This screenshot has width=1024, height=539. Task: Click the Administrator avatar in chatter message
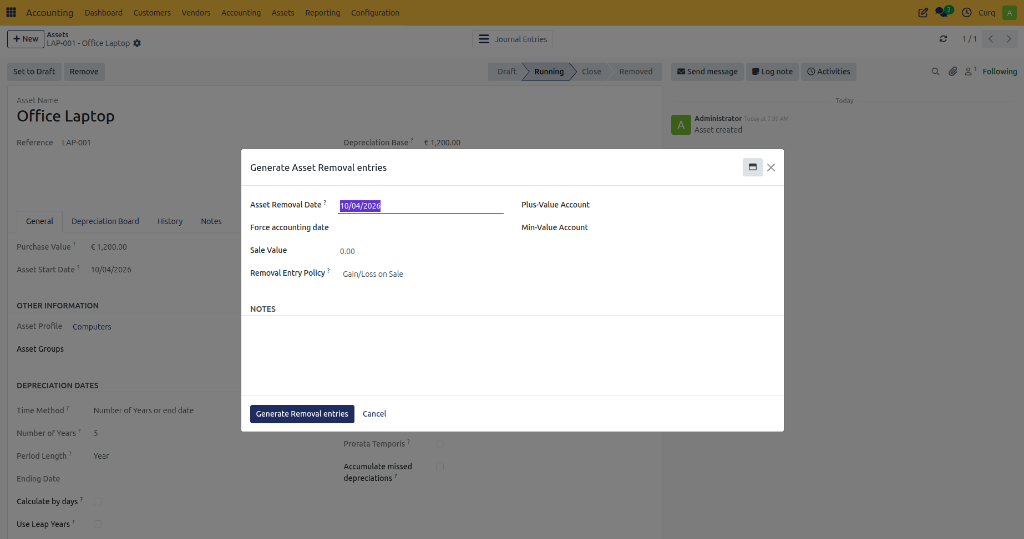click(680, 125)
